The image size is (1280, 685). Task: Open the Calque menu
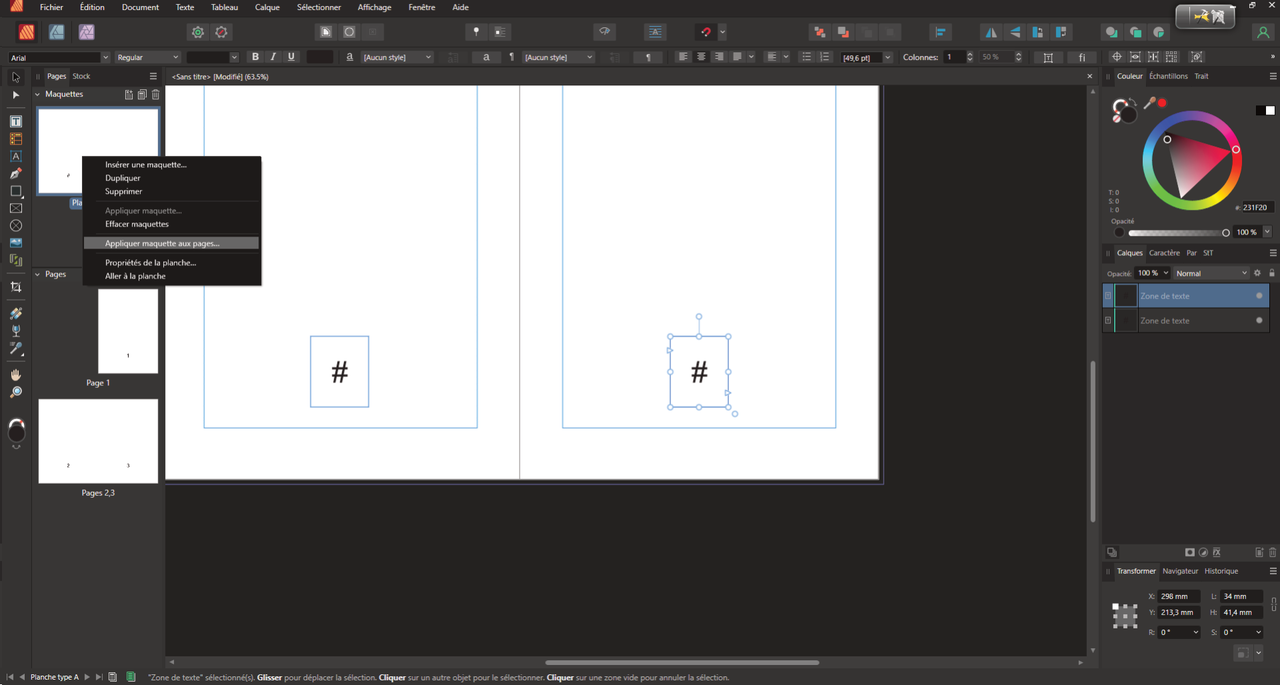267,7
